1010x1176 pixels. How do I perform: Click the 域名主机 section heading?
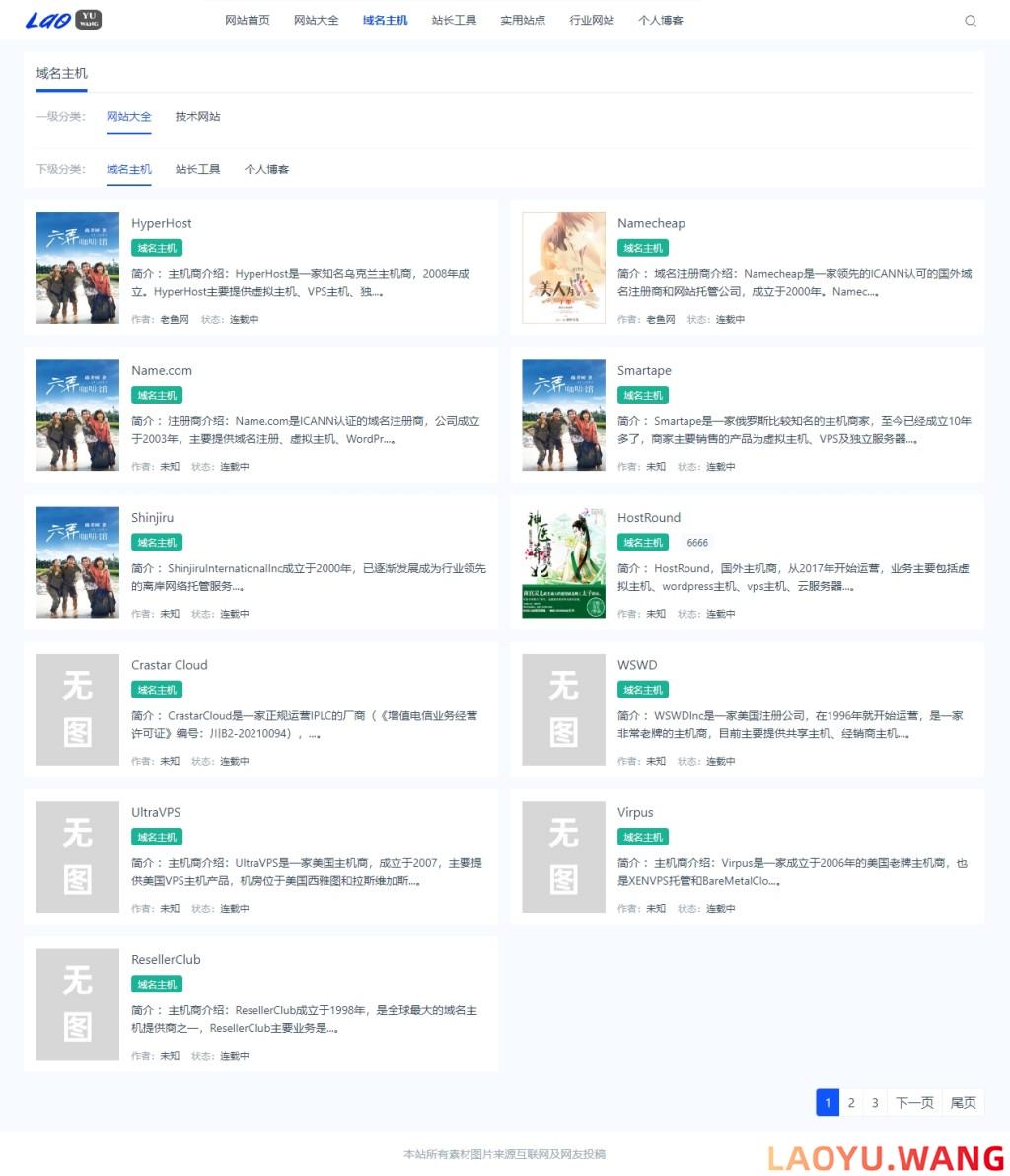tap(61, 73)
